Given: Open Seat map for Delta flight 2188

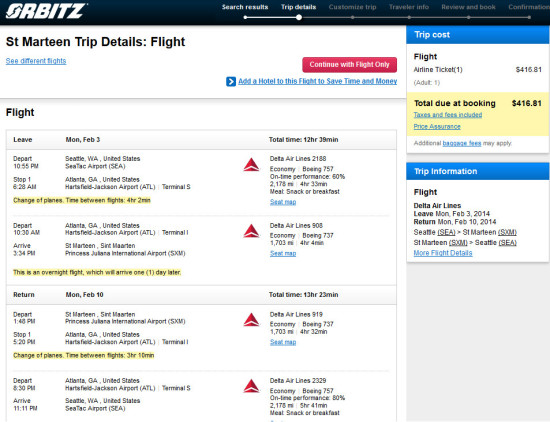Looking at the screenshot, I should click(283, 202).
